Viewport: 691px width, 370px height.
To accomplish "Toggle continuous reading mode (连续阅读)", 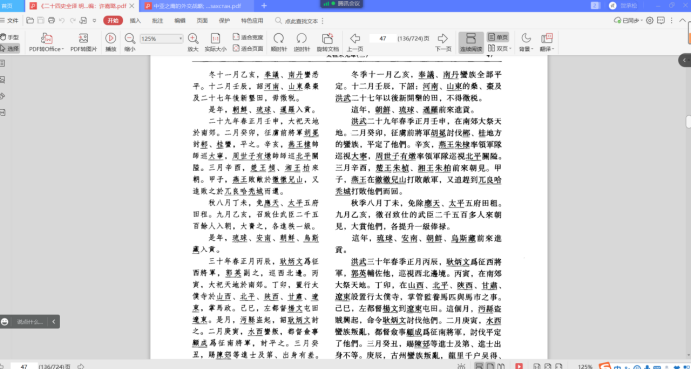I will tap(471, 42).
